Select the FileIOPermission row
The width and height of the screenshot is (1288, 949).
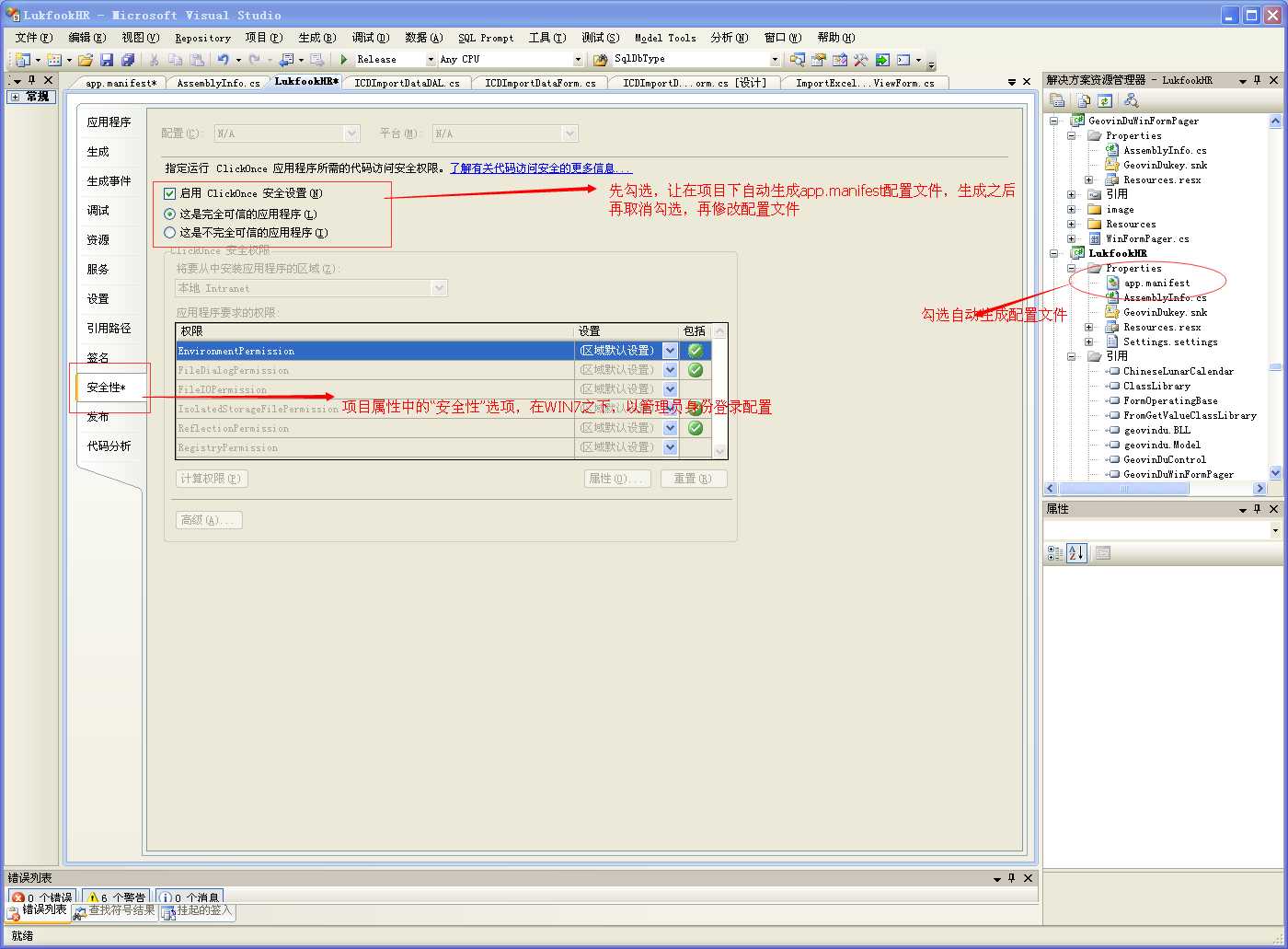[x=443, y=389]
